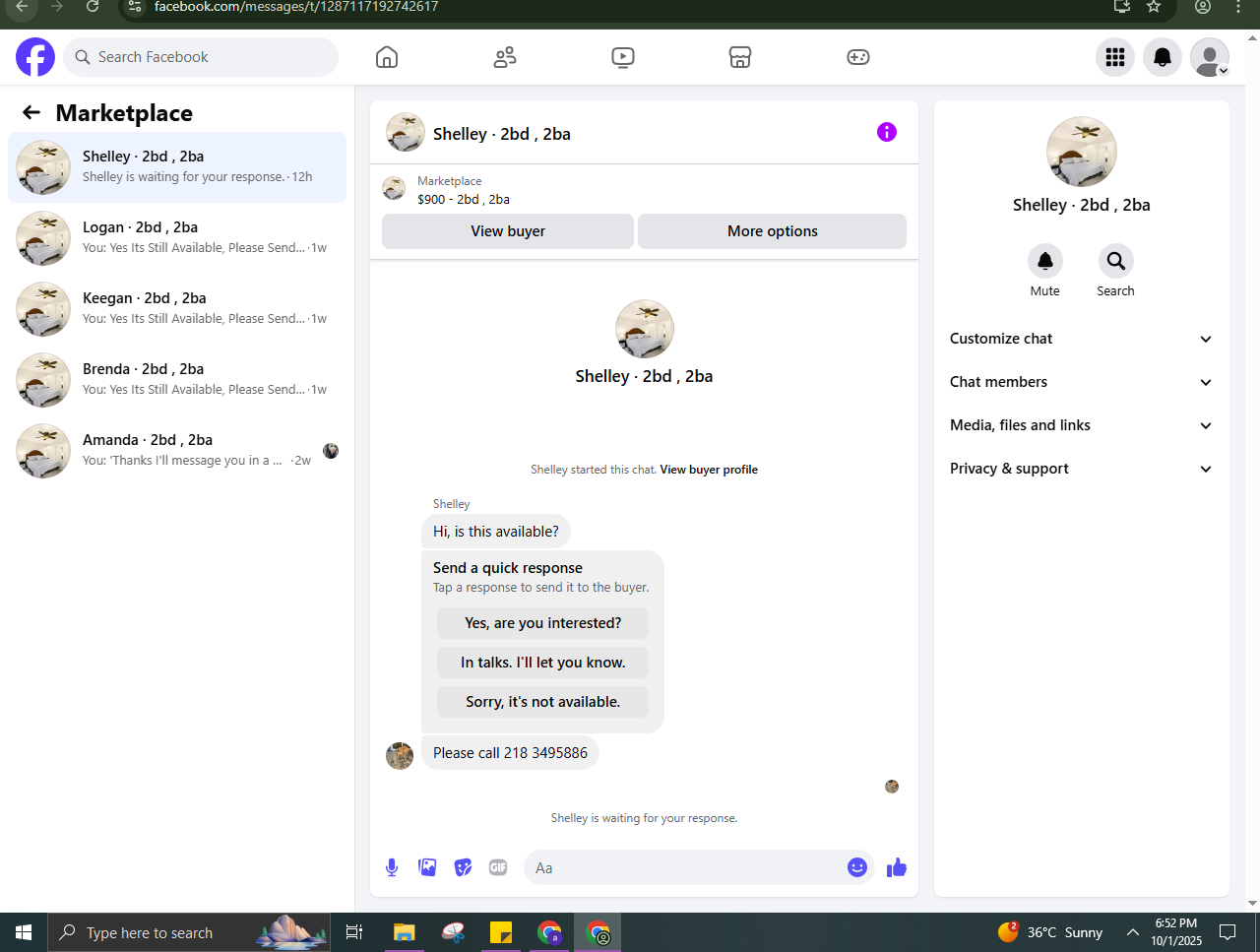Attach a photo using the image icon
This screenshot has height=952, width=1260.
427,867
